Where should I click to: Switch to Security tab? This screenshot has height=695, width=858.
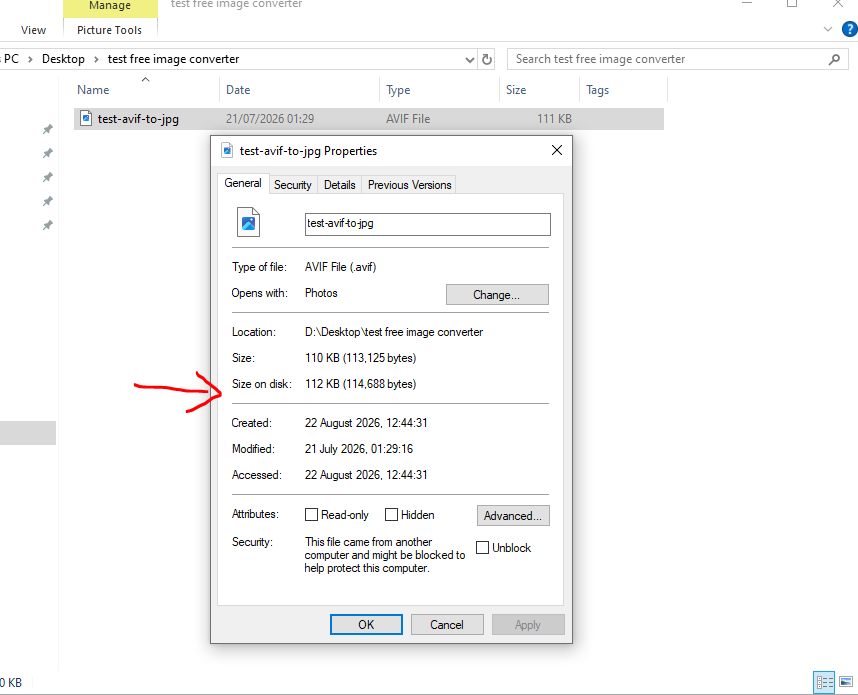[293, 185]
